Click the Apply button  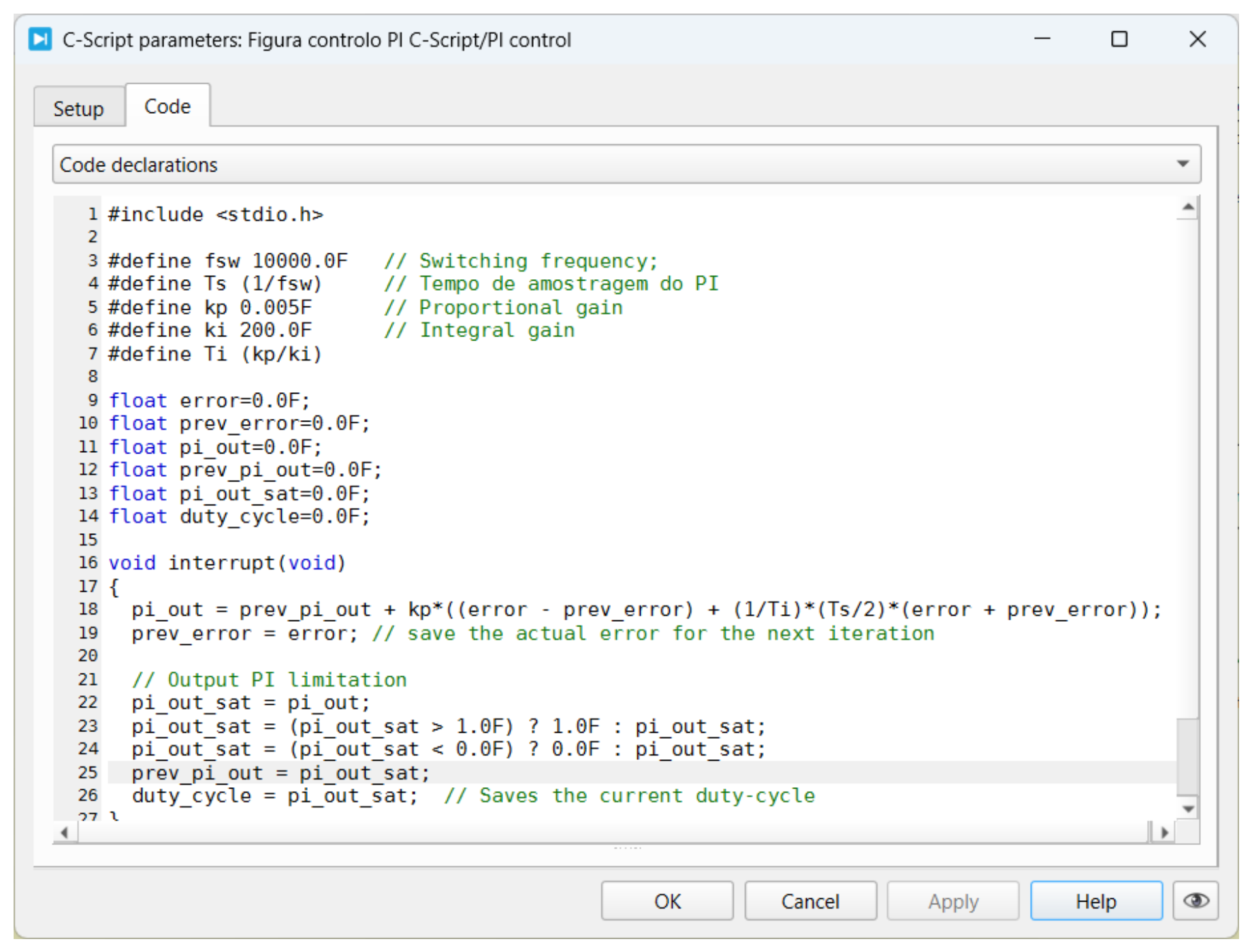(953, 901)
